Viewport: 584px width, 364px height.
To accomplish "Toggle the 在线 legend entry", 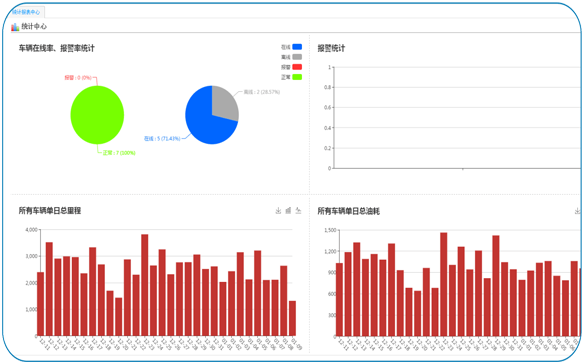I will point(291,47).
